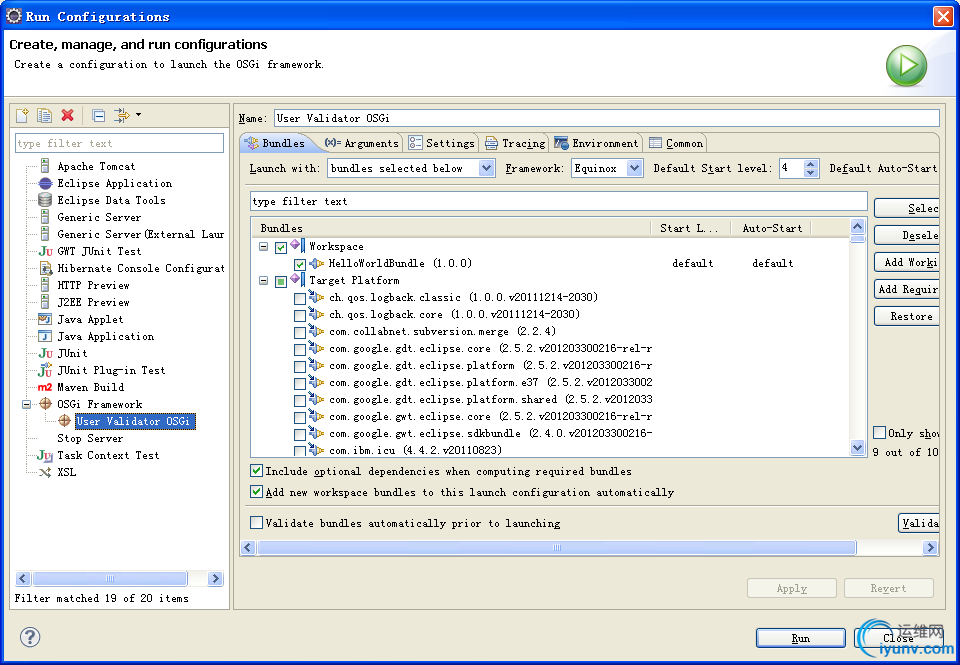
Task: Toggle the Workspace checkbox
Action: click(281, 247)
